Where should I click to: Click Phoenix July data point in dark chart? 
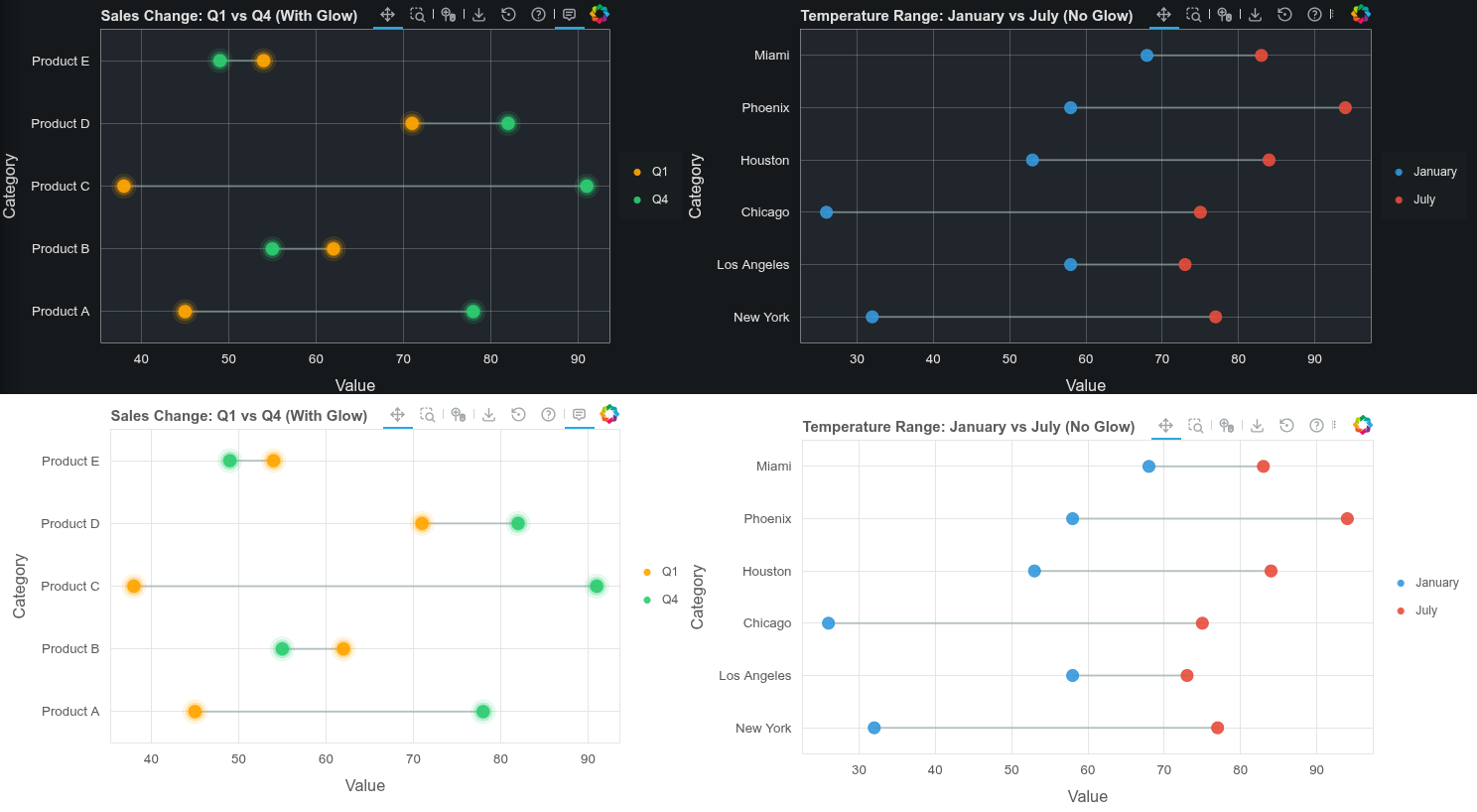[x=1345, y=108]
